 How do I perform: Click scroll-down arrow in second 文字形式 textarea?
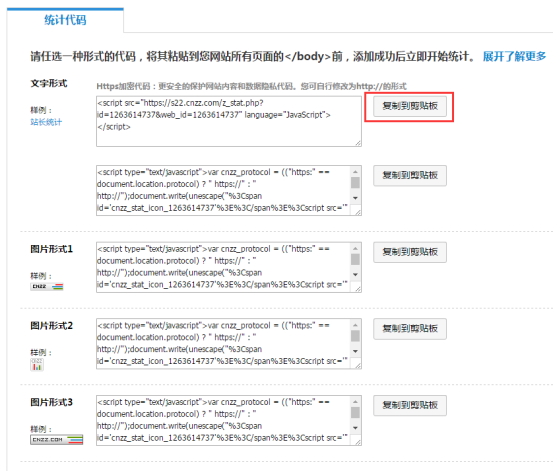[x=356, y=198]
